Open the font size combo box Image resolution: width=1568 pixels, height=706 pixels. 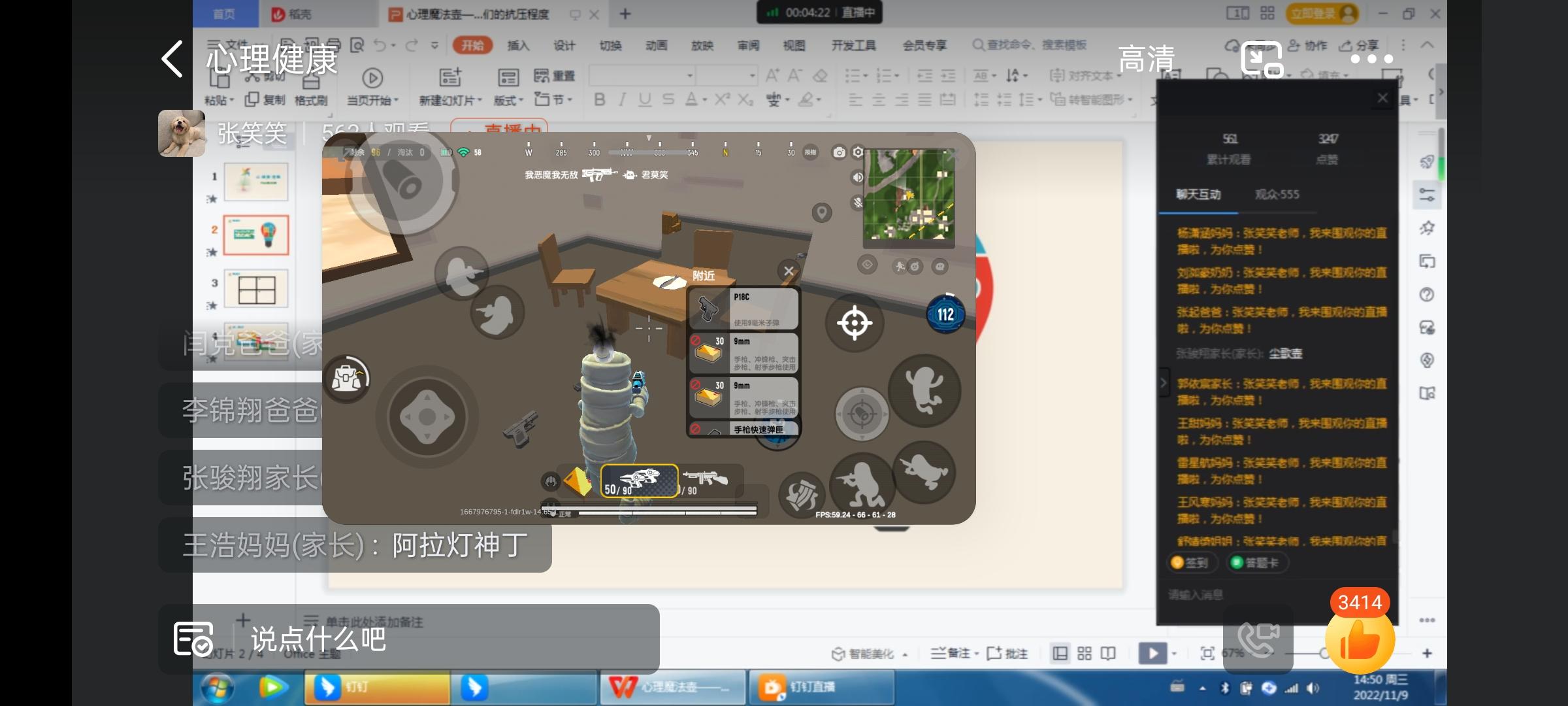click(x=727, y=76)
